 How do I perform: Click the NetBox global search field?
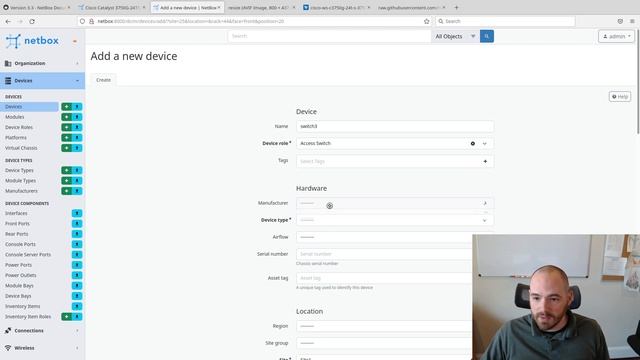pos(329,36)
